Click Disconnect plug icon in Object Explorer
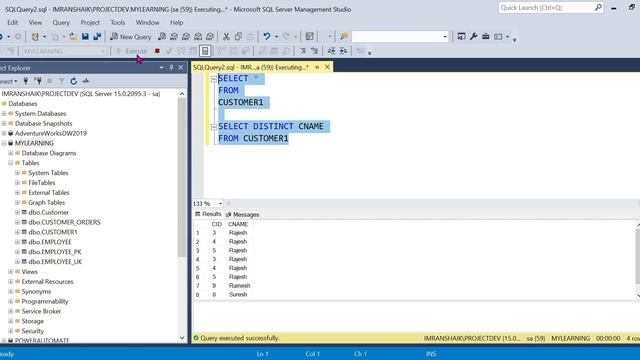 (38, 81)
